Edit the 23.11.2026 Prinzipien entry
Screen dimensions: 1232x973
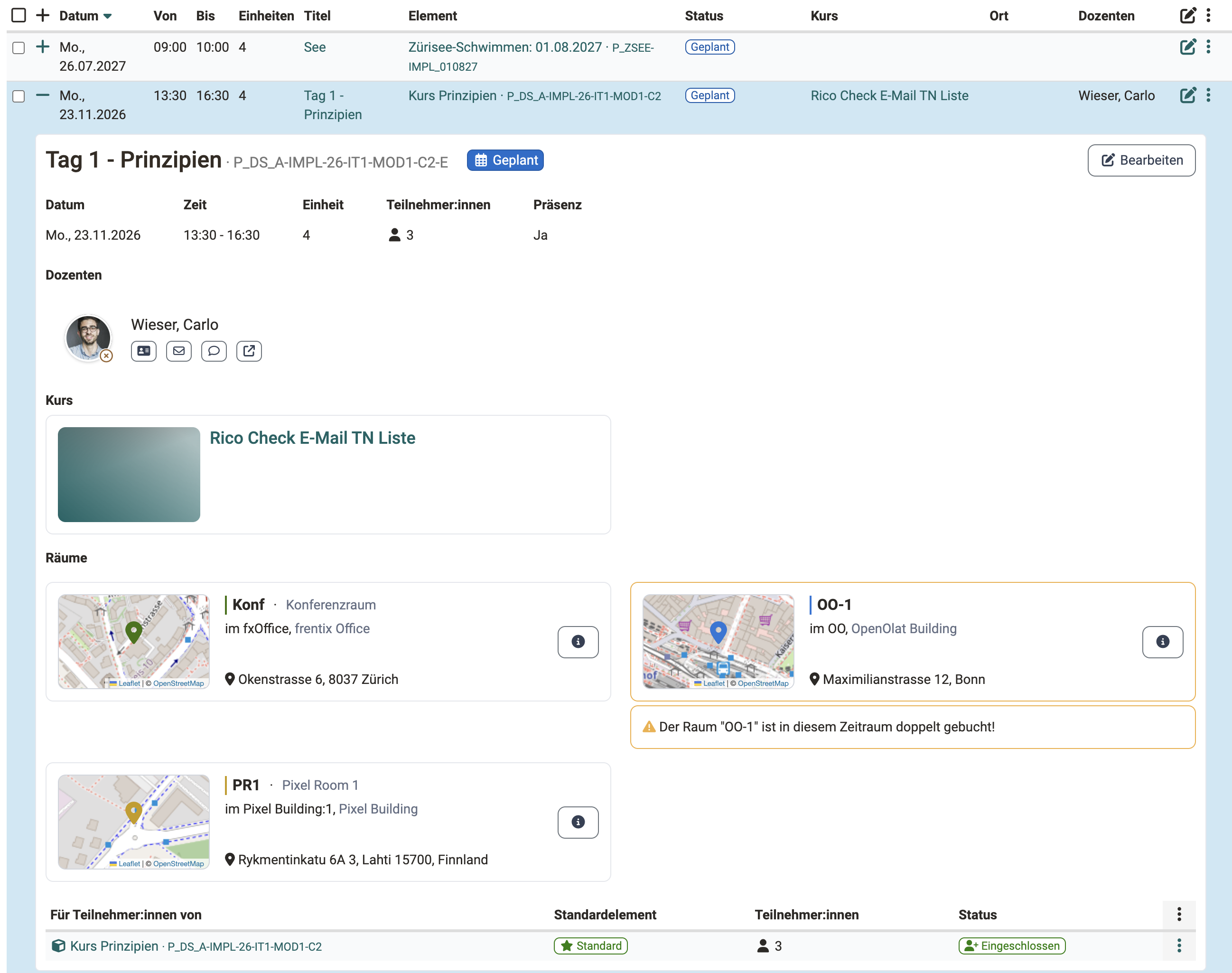[x=1187, y=95]
